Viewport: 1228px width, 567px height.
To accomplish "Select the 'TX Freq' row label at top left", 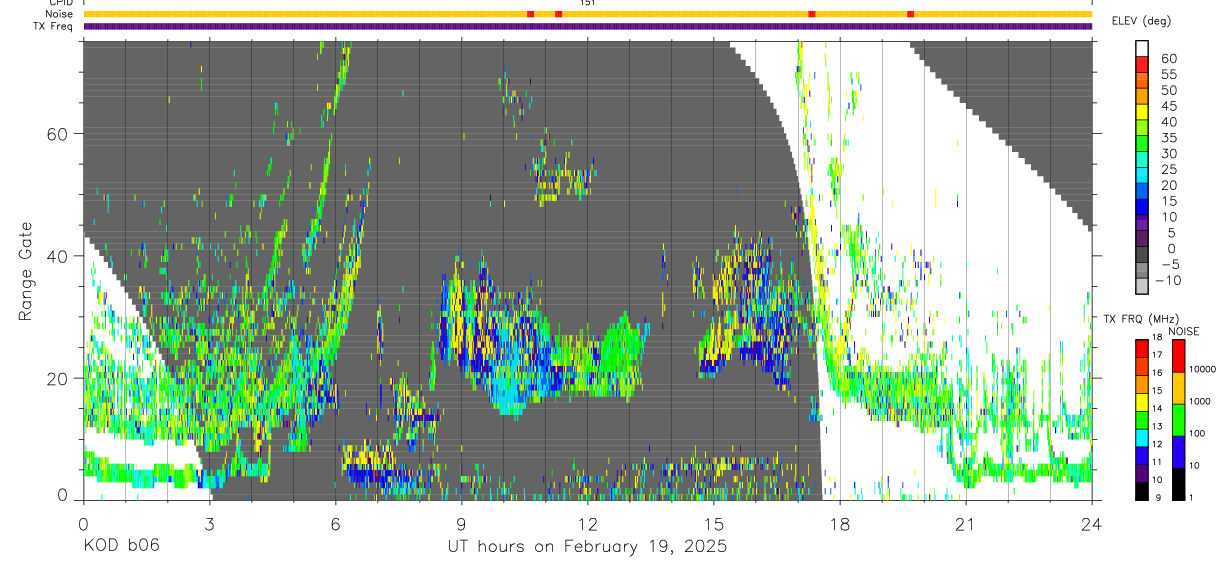I will (x=55, y=26).
